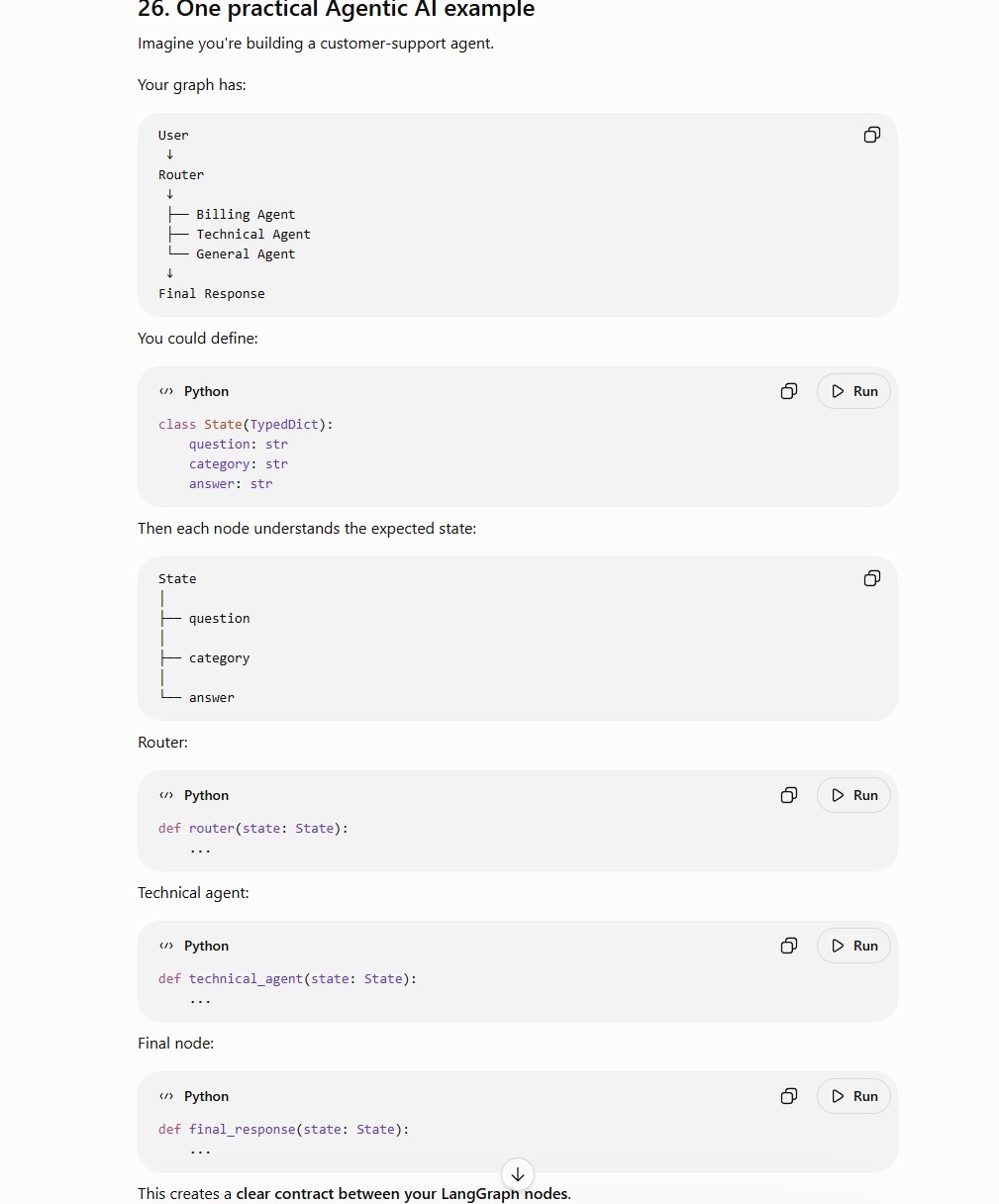999x1204 pixels.
Task: Copy the final_response code block
Action: point(788,1096)
